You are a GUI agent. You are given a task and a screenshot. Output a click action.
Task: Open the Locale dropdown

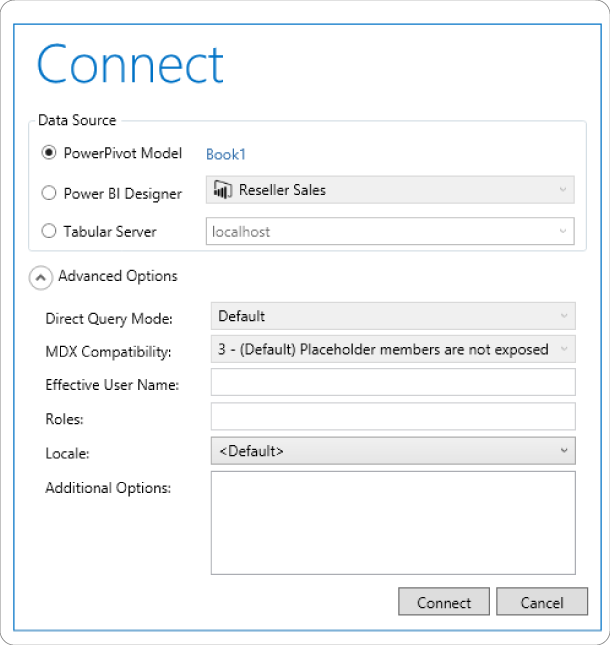tap(393, 451)
